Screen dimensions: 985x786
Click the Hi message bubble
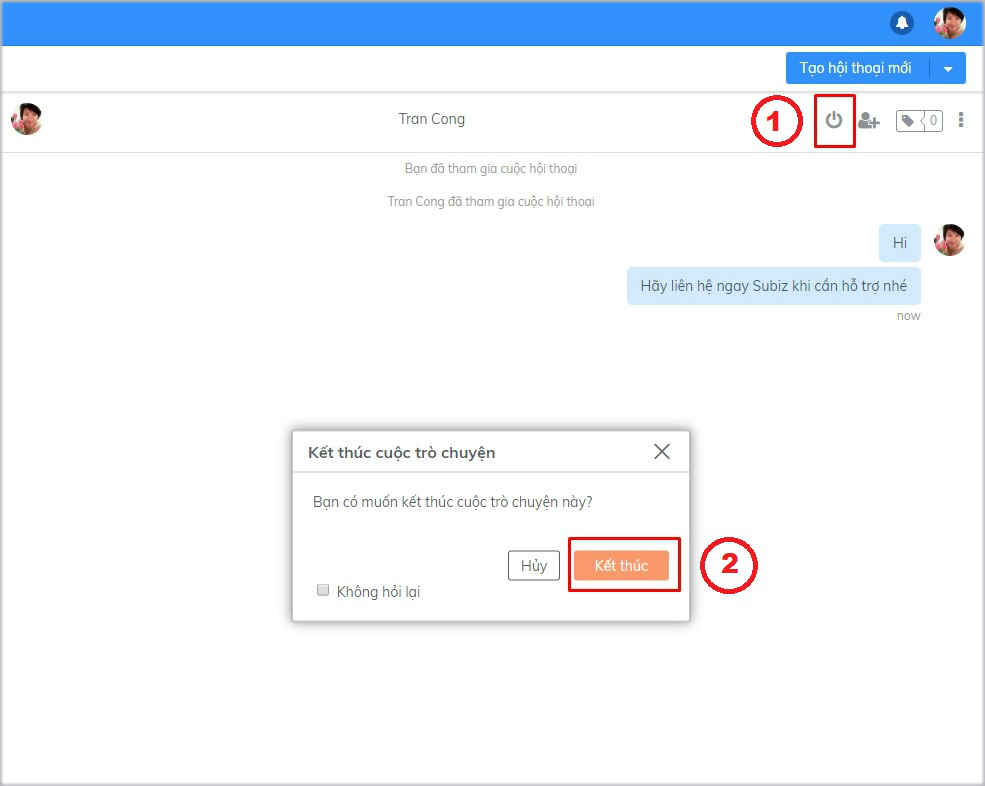point(900,243)
